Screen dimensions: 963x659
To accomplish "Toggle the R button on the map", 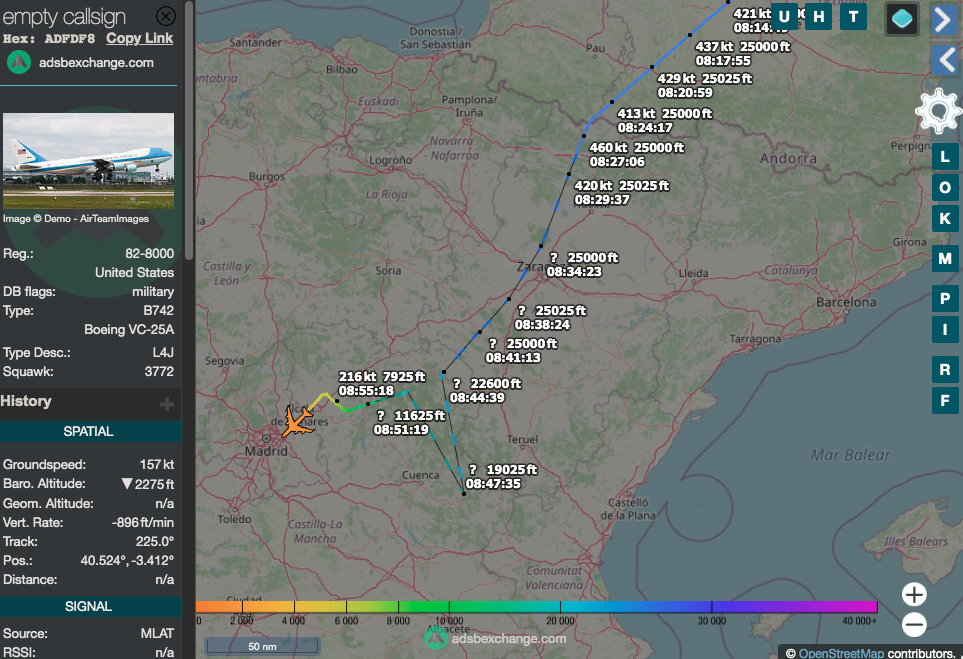I will [x=945, y=370].
